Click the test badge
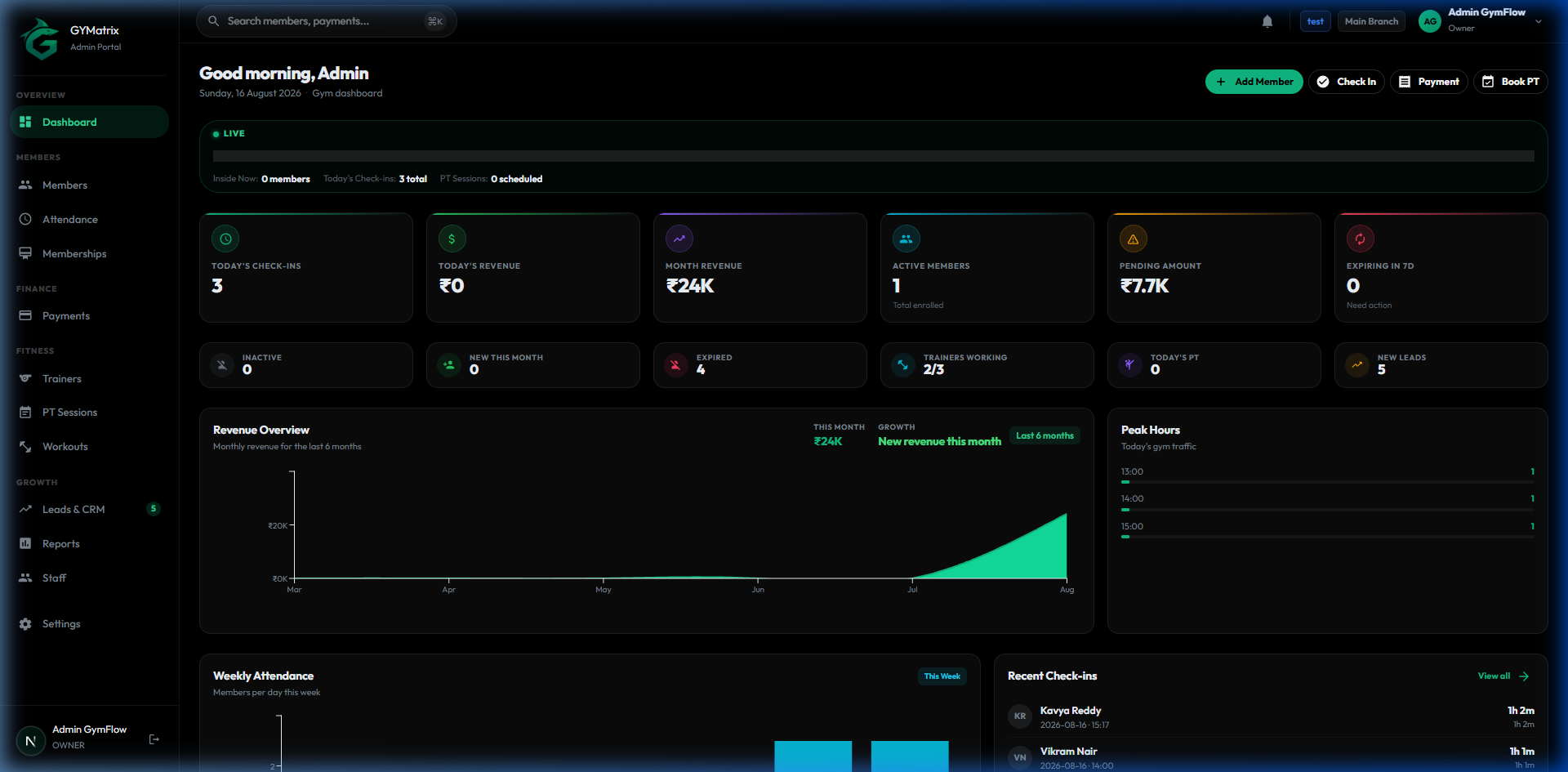1568x772 pixels. (x=1315, y=21)
